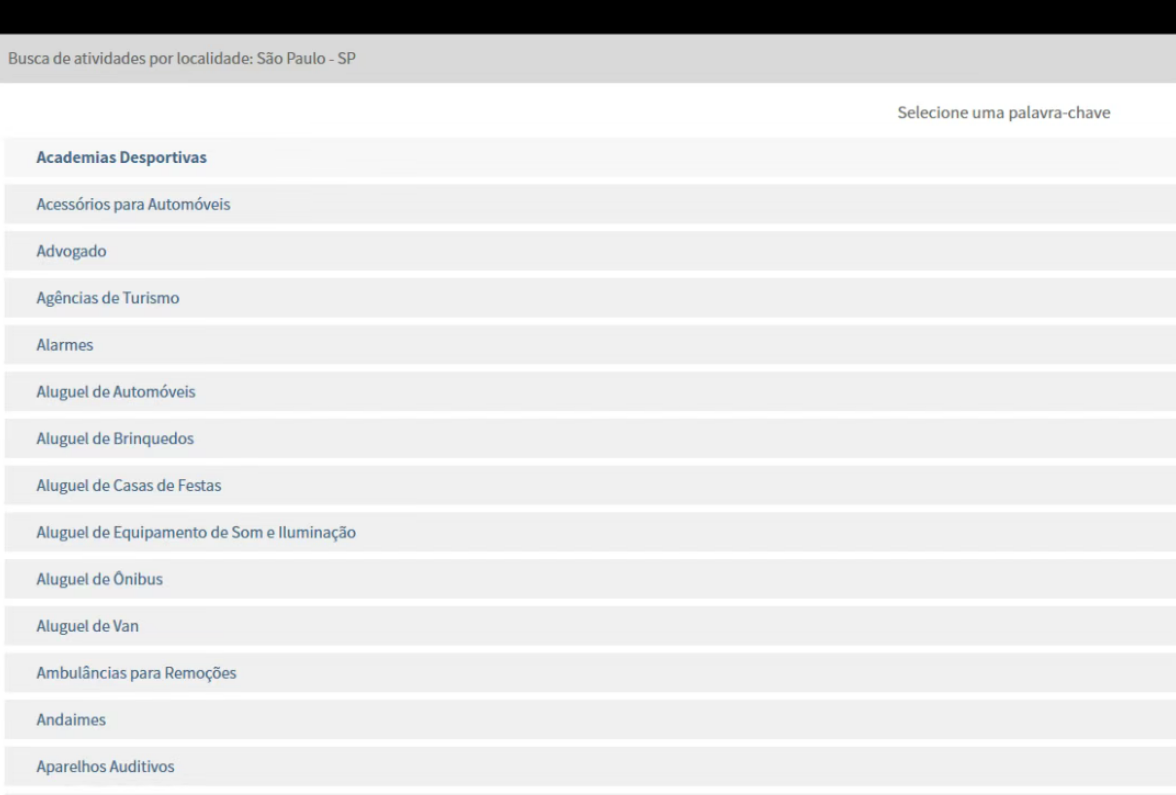This screenshot has width=1176, height=795.
Task: Click blank white area left of keyword selector
Action: 450,112
